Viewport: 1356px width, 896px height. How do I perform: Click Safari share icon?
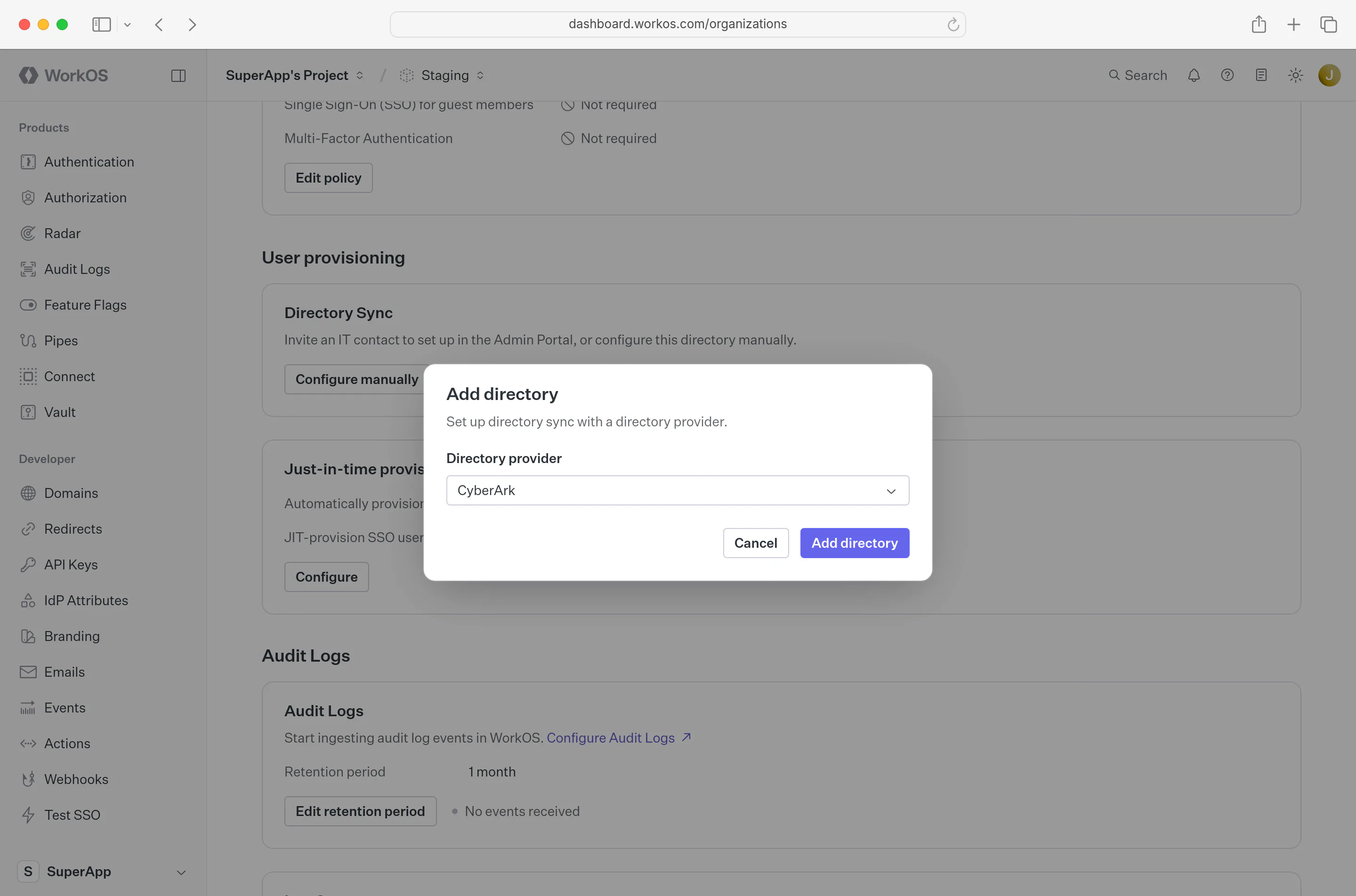click(1259, 24)
